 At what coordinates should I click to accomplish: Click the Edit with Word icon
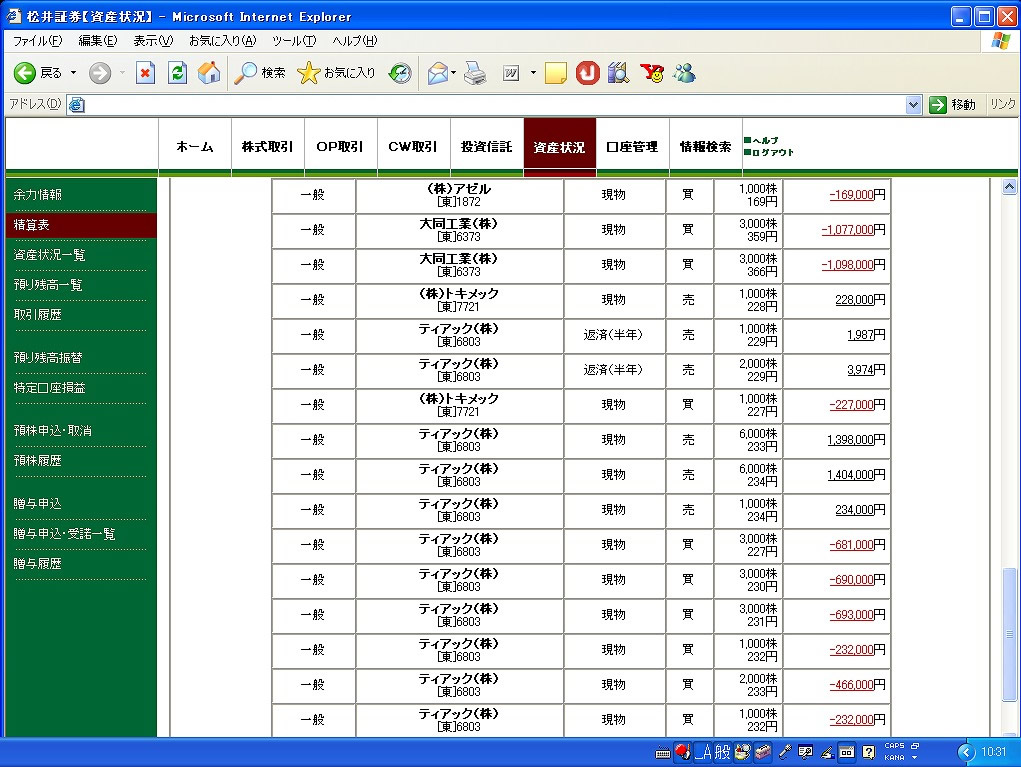pos(511,73)
